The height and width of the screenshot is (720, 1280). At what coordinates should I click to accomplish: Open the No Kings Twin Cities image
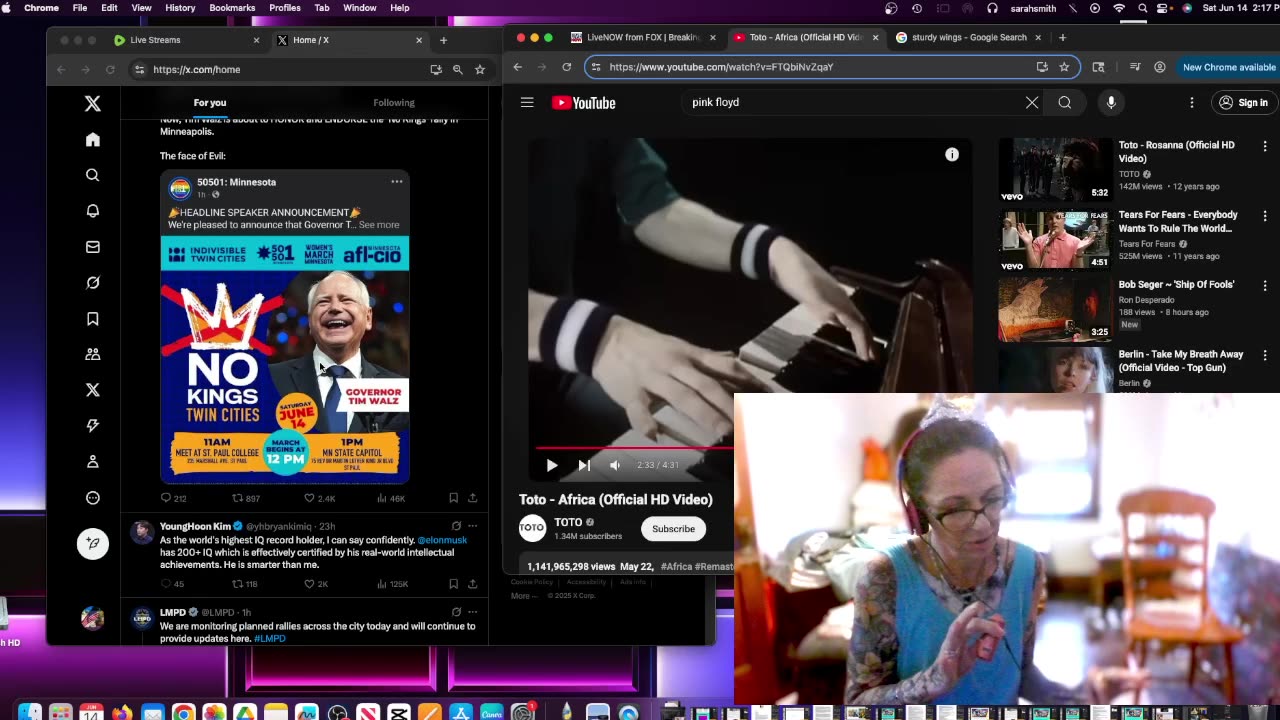(285, 360)
